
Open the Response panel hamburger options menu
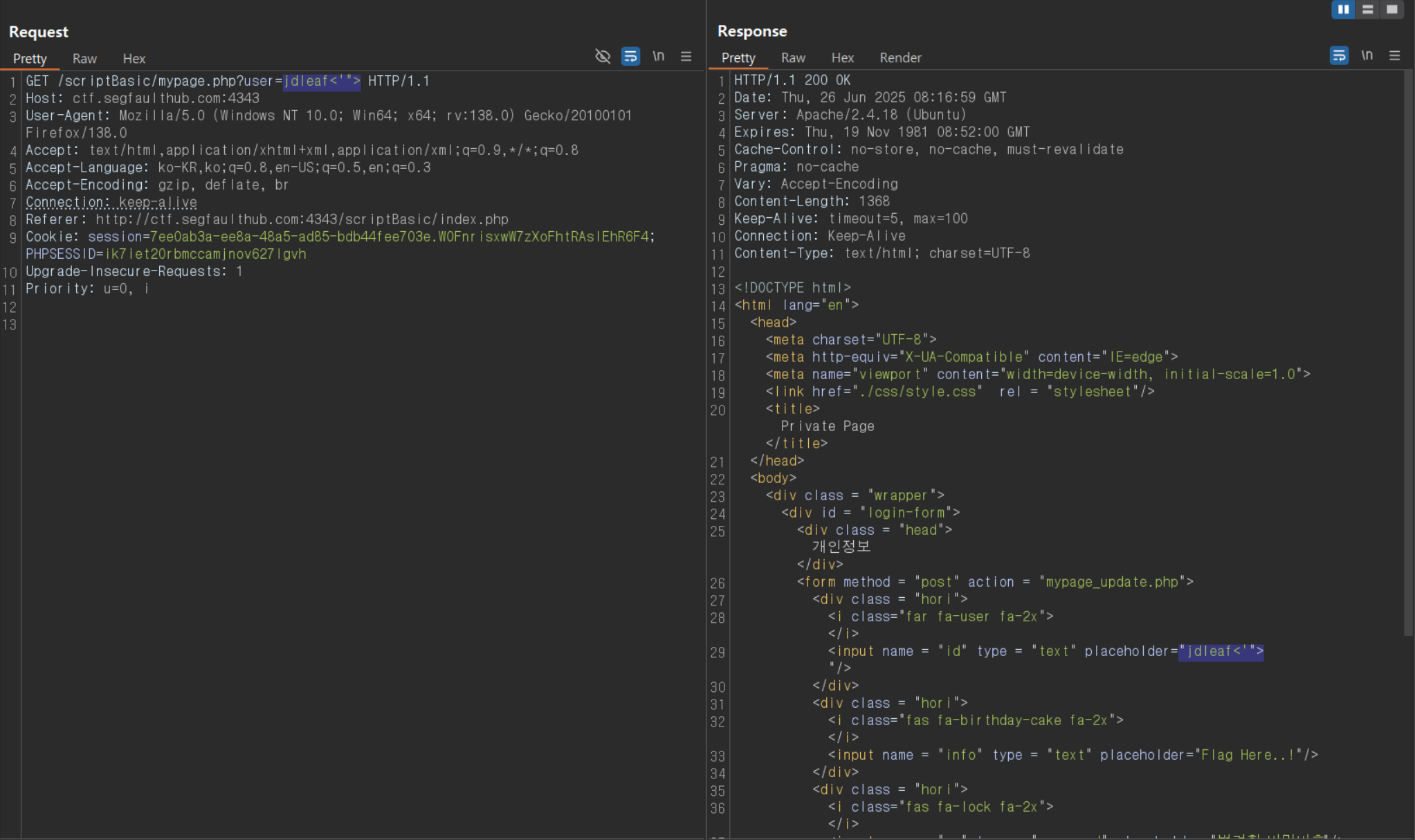[1394, 55]
